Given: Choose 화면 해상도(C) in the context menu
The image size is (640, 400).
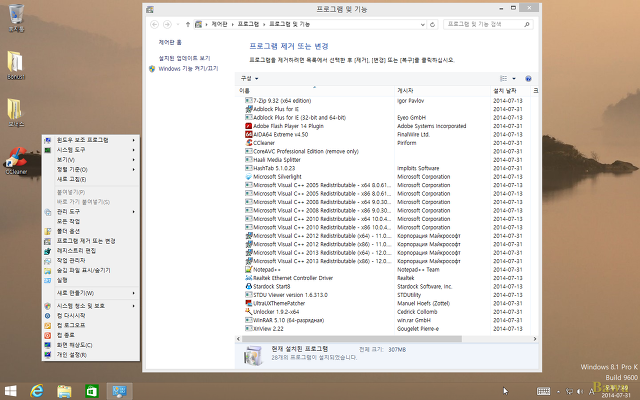Looking at the screenshot, I should 91,345.
